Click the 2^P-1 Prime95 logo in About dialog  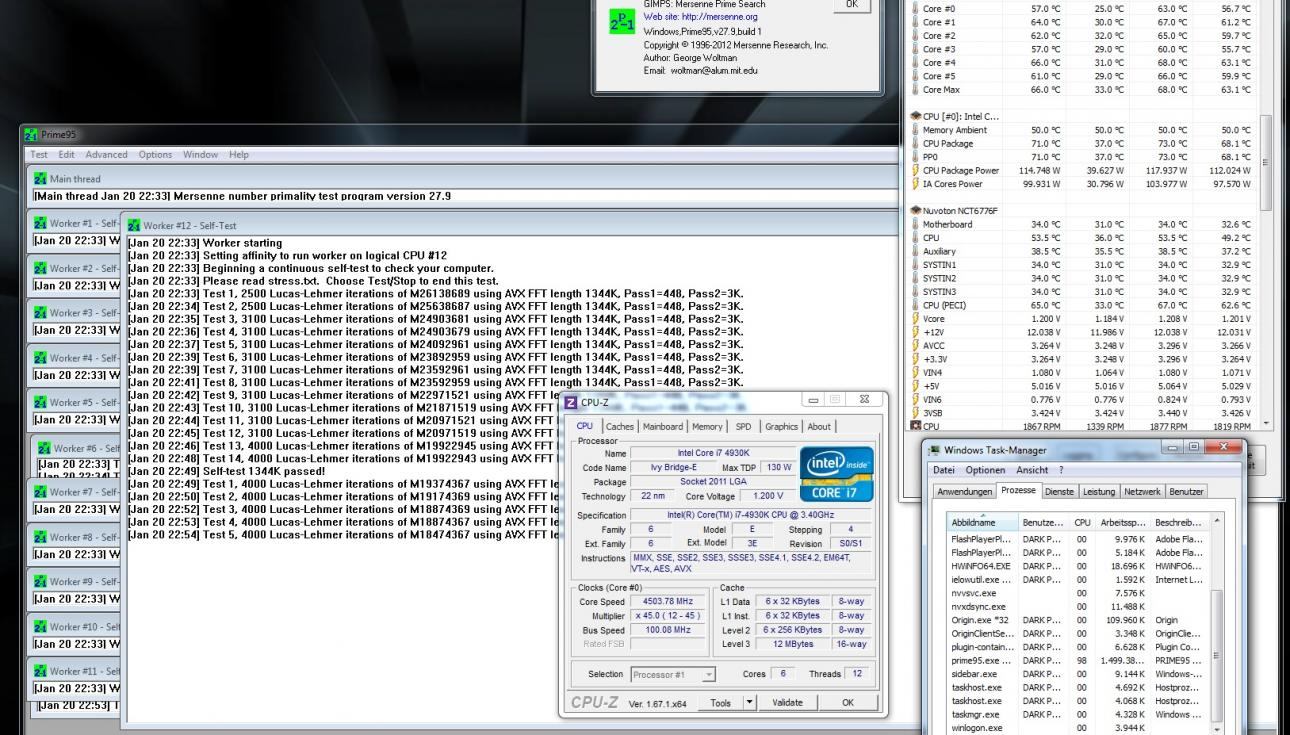click(622, 23)
